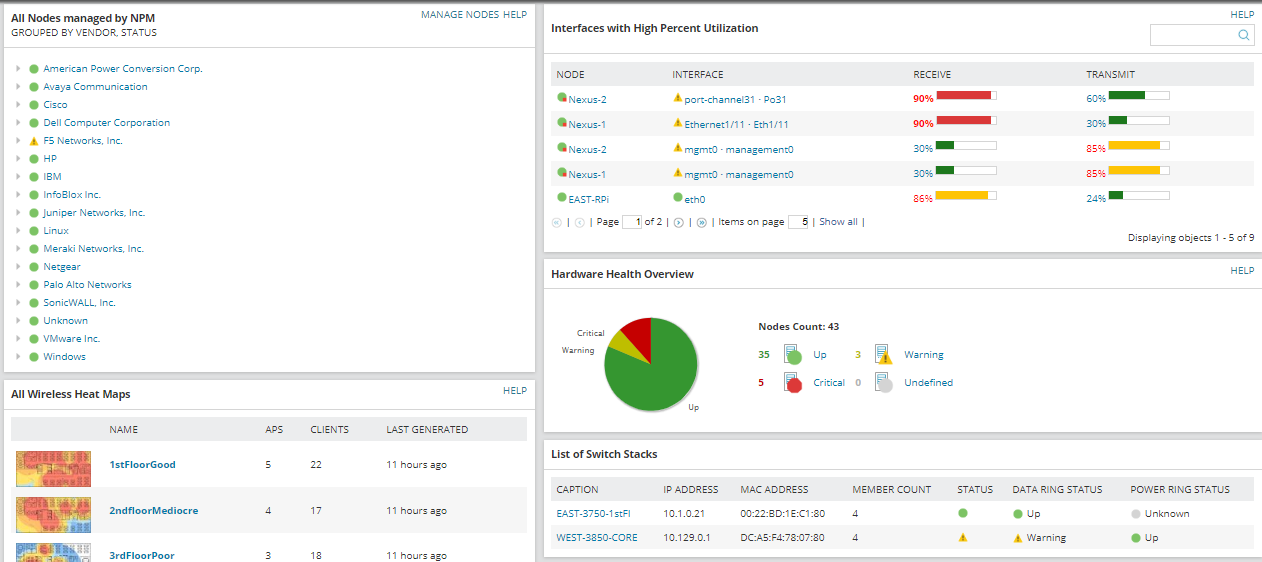Click the status icon for EAST-3750-1stFl stack
Screen dimensions: 1262x562
pyautogui.click(x=963, y=513)
